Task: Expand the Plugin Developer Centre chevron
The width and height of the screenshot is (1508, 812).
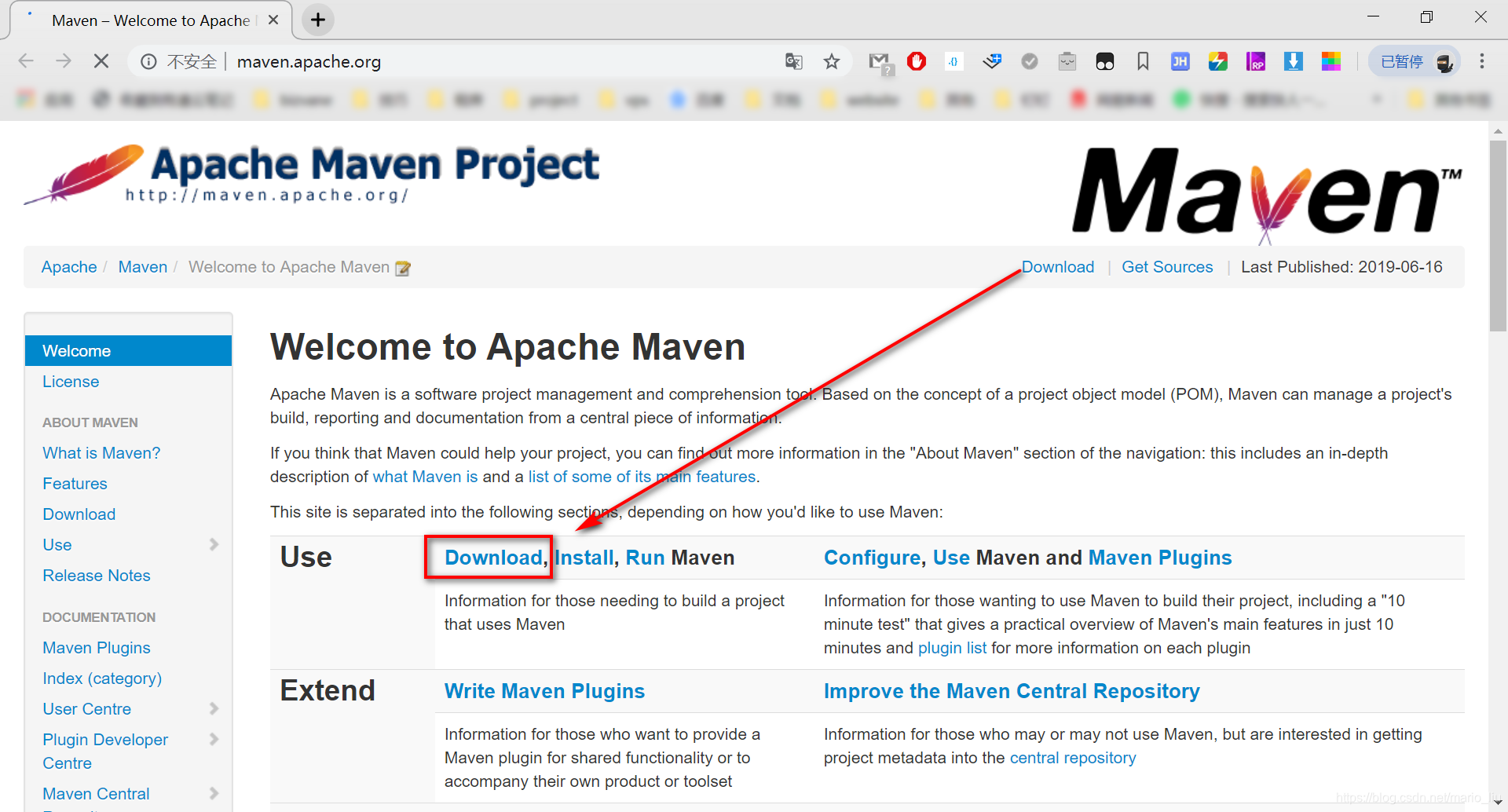Action: (x=214, y=739)
